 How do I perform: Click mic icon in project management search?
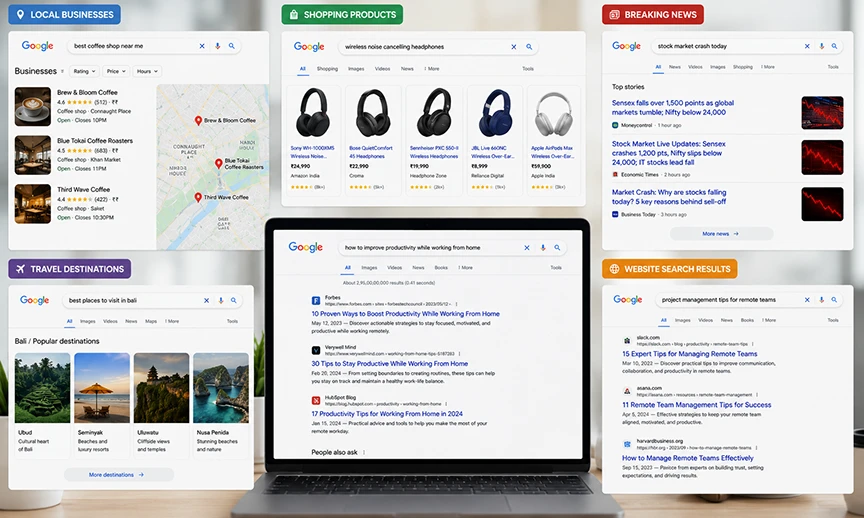pyautogui.click(x=822, y=300)
